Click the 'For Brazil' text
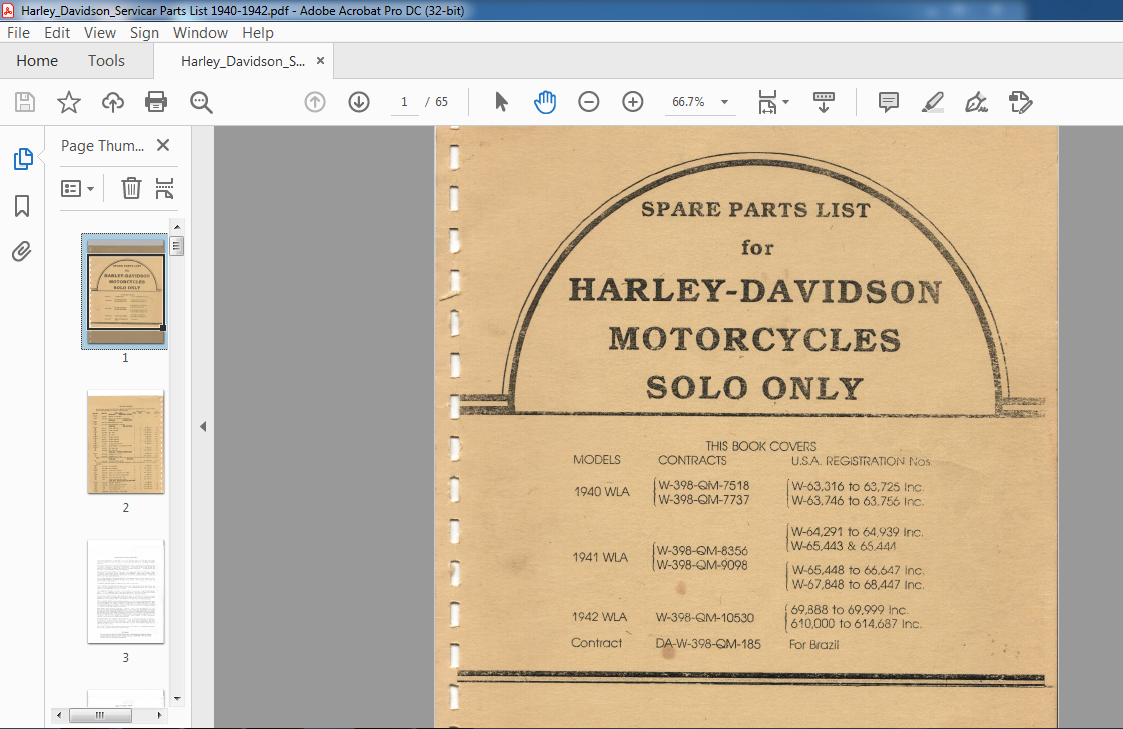This screenshot has width=1123, height=729. click(x=814, y=644)
